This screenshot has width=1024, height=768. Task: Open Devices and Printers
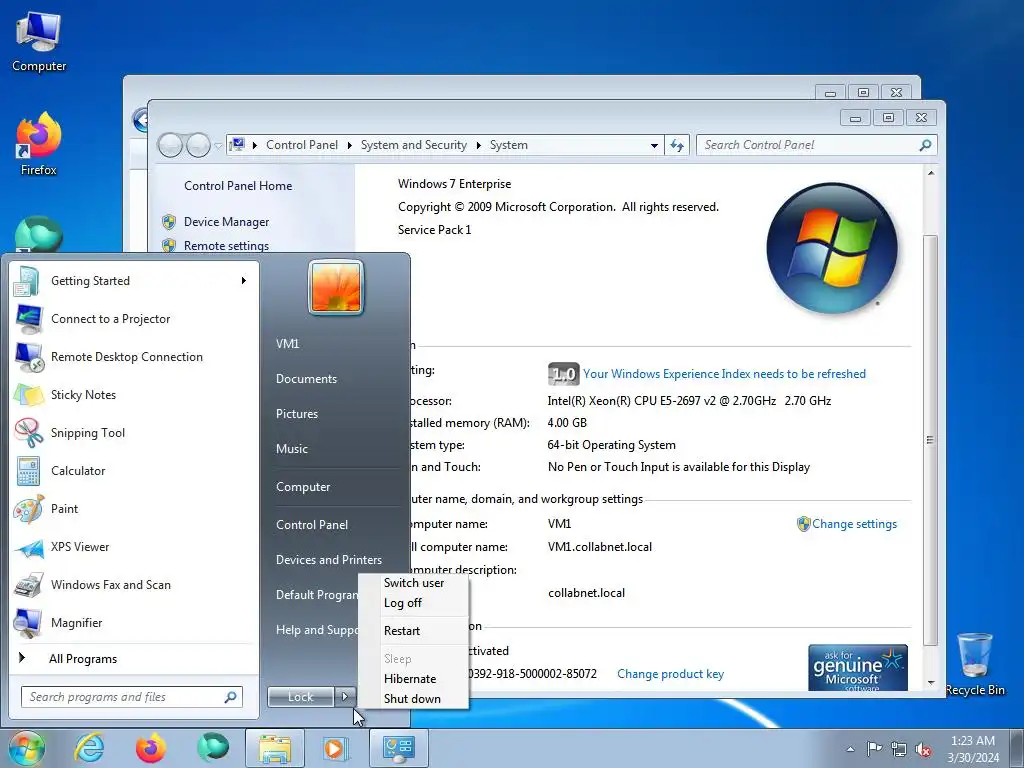pos(328,560)
